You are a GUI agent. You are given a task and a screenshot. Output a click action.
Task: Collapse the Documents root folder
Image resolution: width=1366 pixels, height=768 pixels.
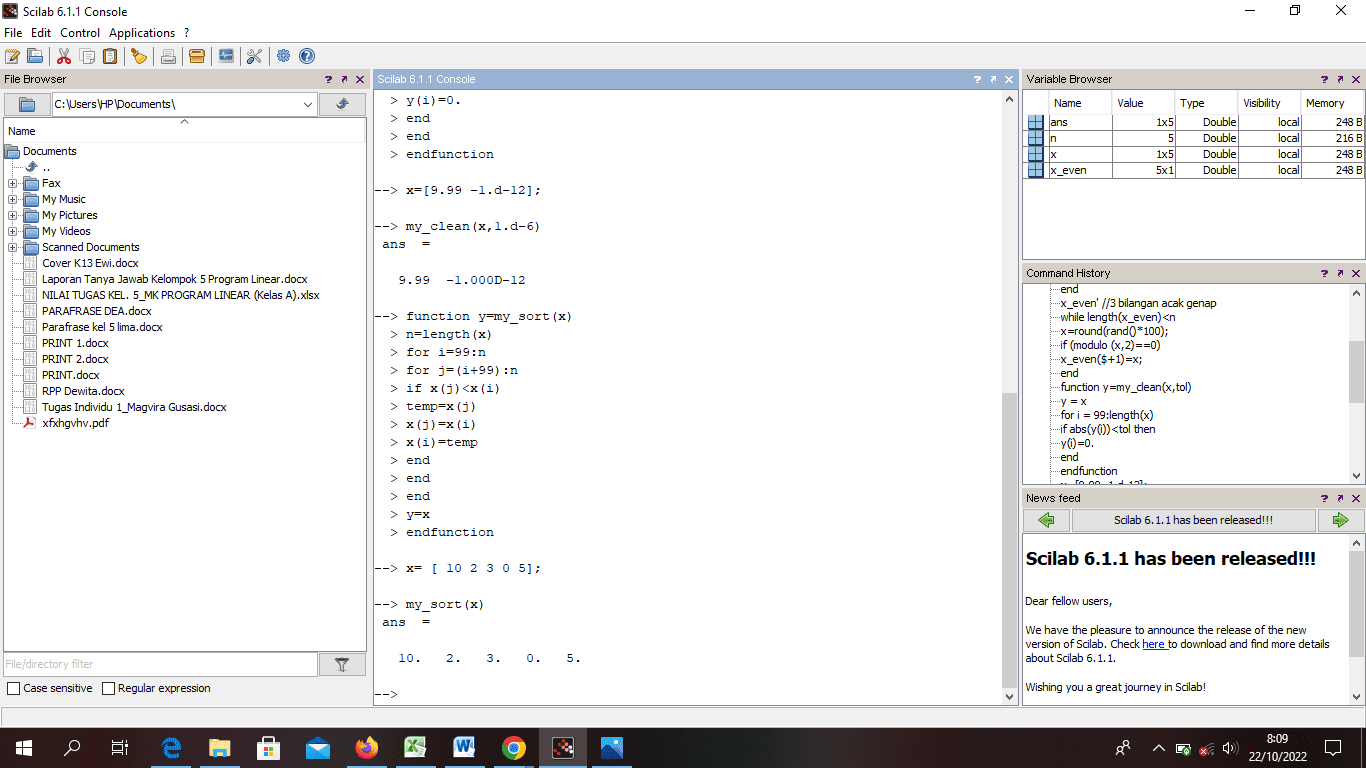tap(12, 152)
